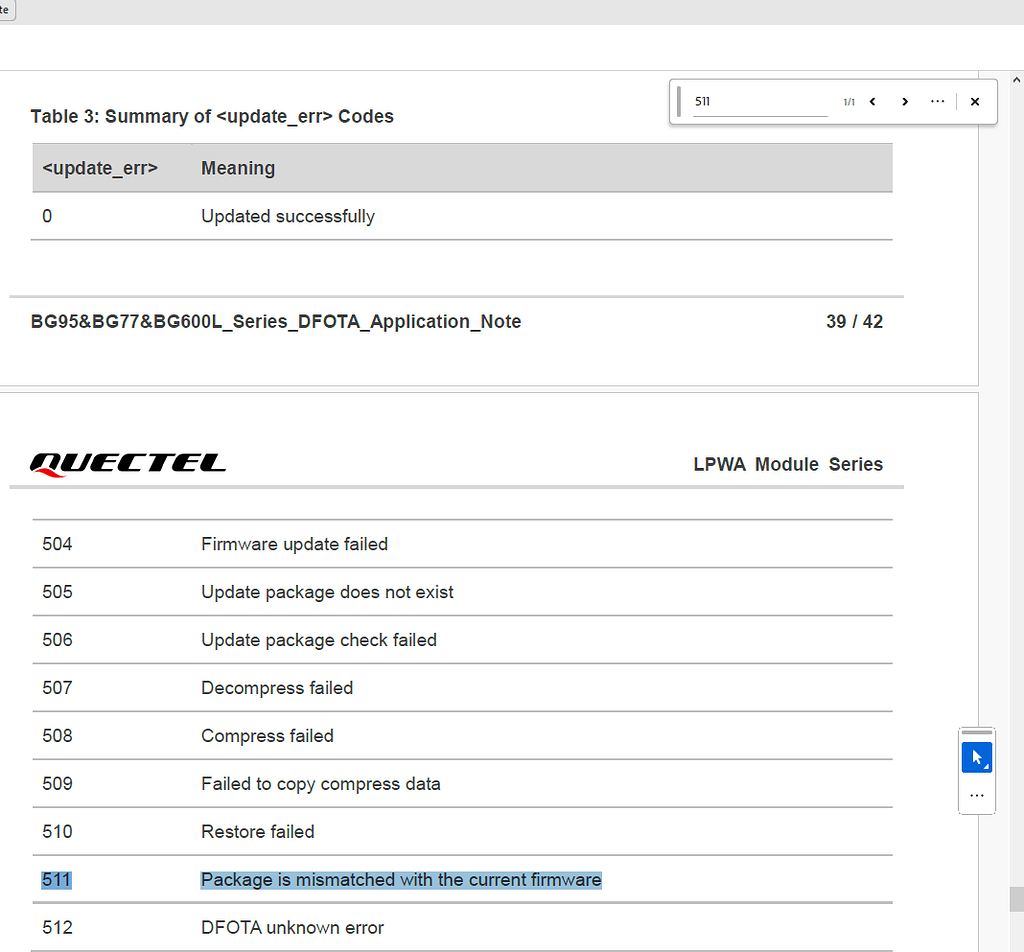This screenshot has width=1024, height=952.
Task: Open the ellipsis menu on the floating toolbar
Action: coord(977,796)
